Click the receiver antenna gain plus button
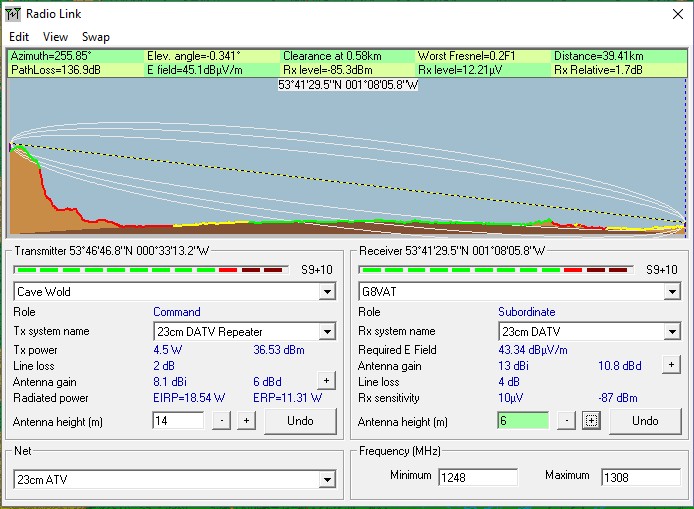 671,364
